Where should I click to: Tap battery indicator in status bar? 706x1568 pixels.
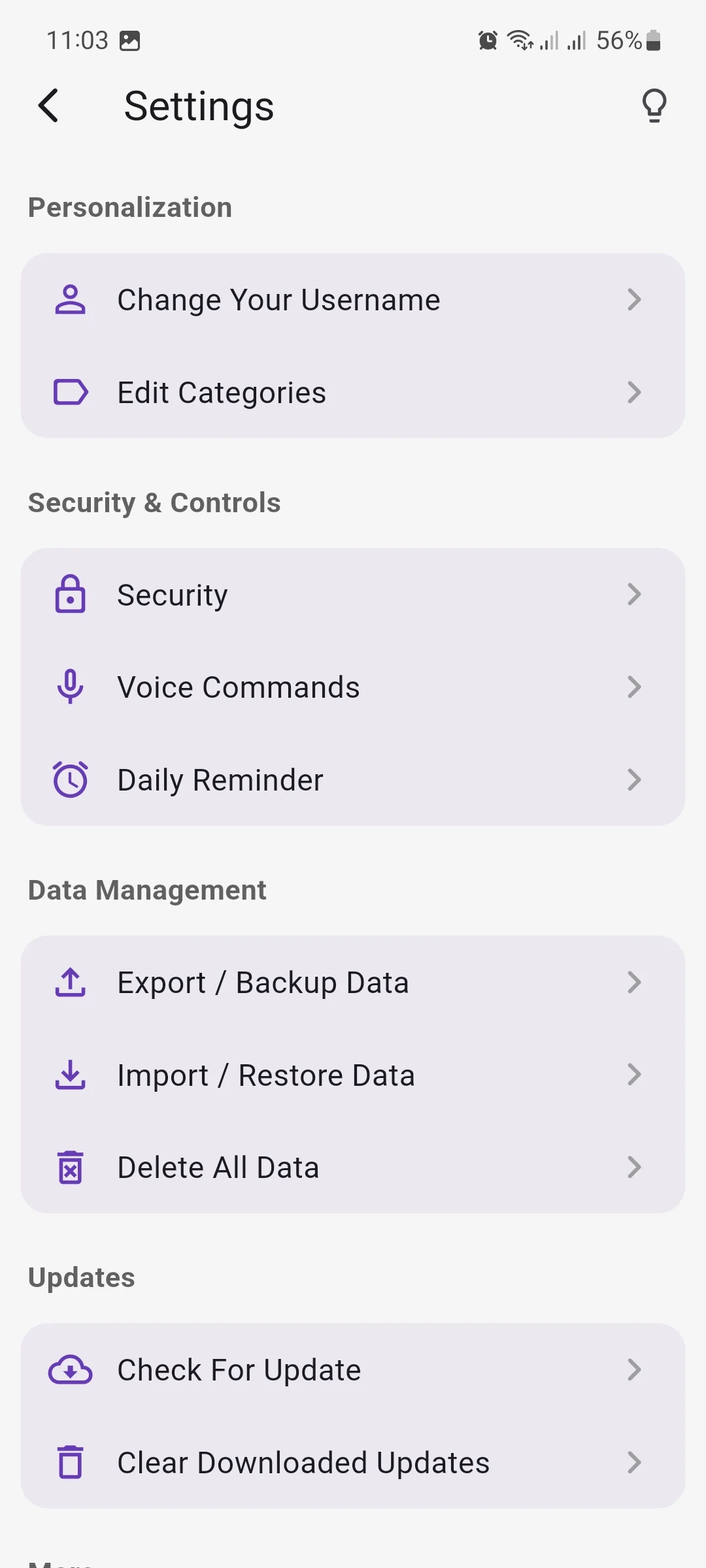click(653, 41)
